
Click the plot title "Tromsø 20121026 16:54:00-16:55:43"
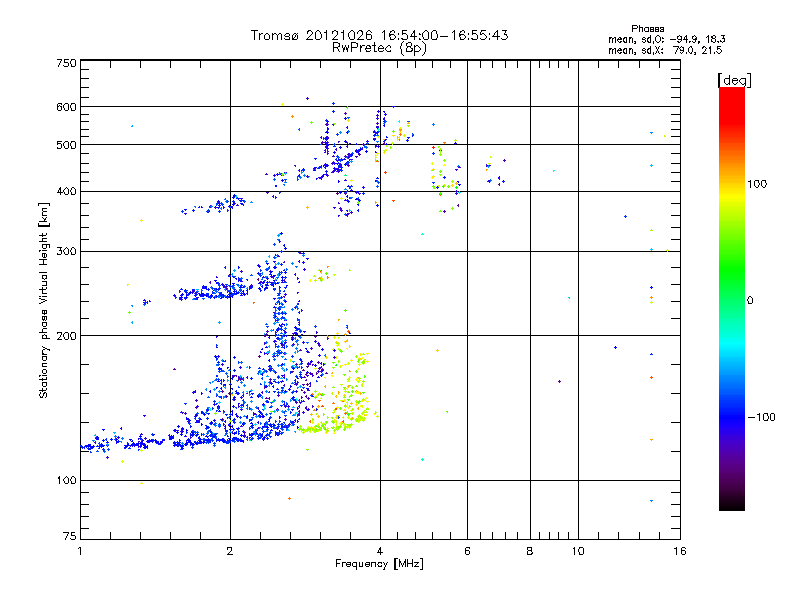click(379, 35)
